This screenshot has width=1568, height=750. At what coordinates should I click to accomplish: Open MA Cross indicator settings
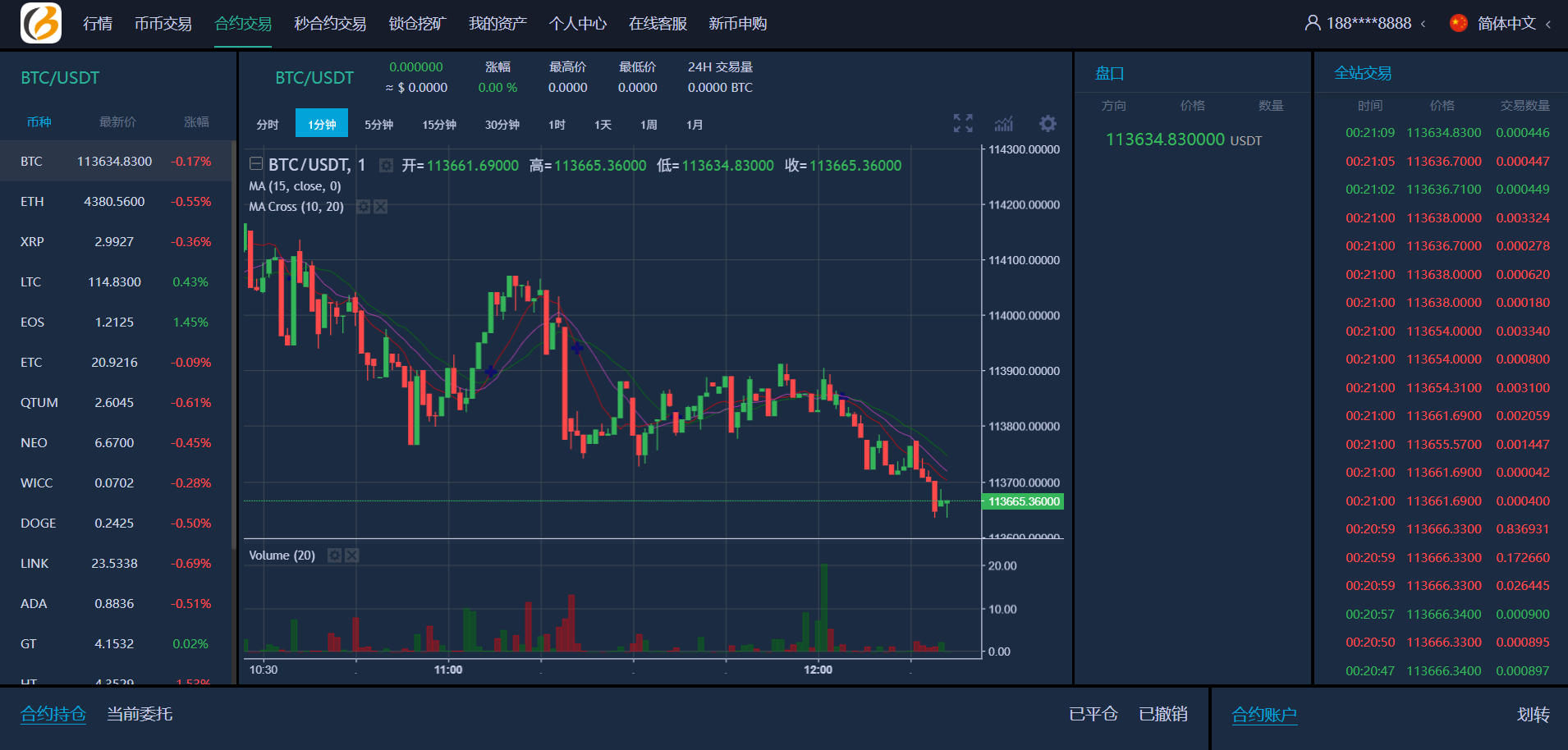coord(363,207)
